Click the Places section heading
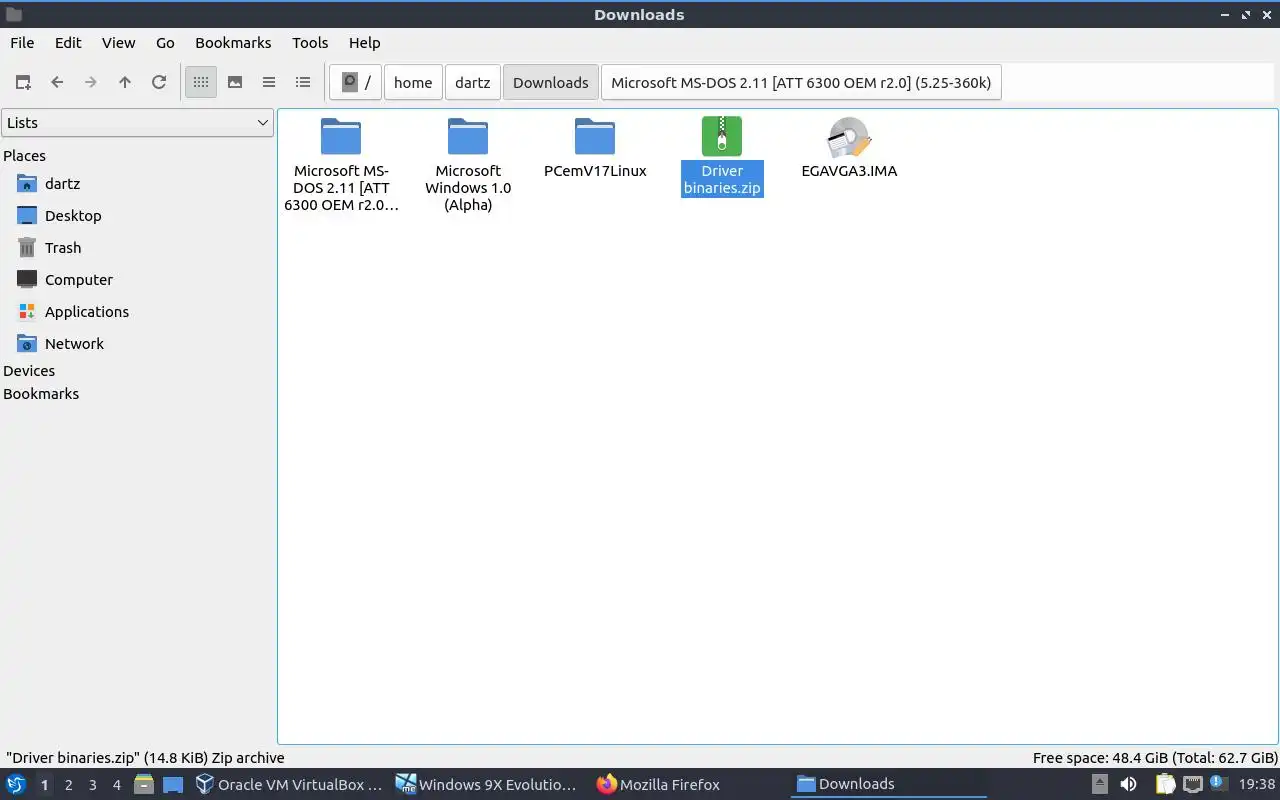The image size is (1280, 800). (25, 156)
